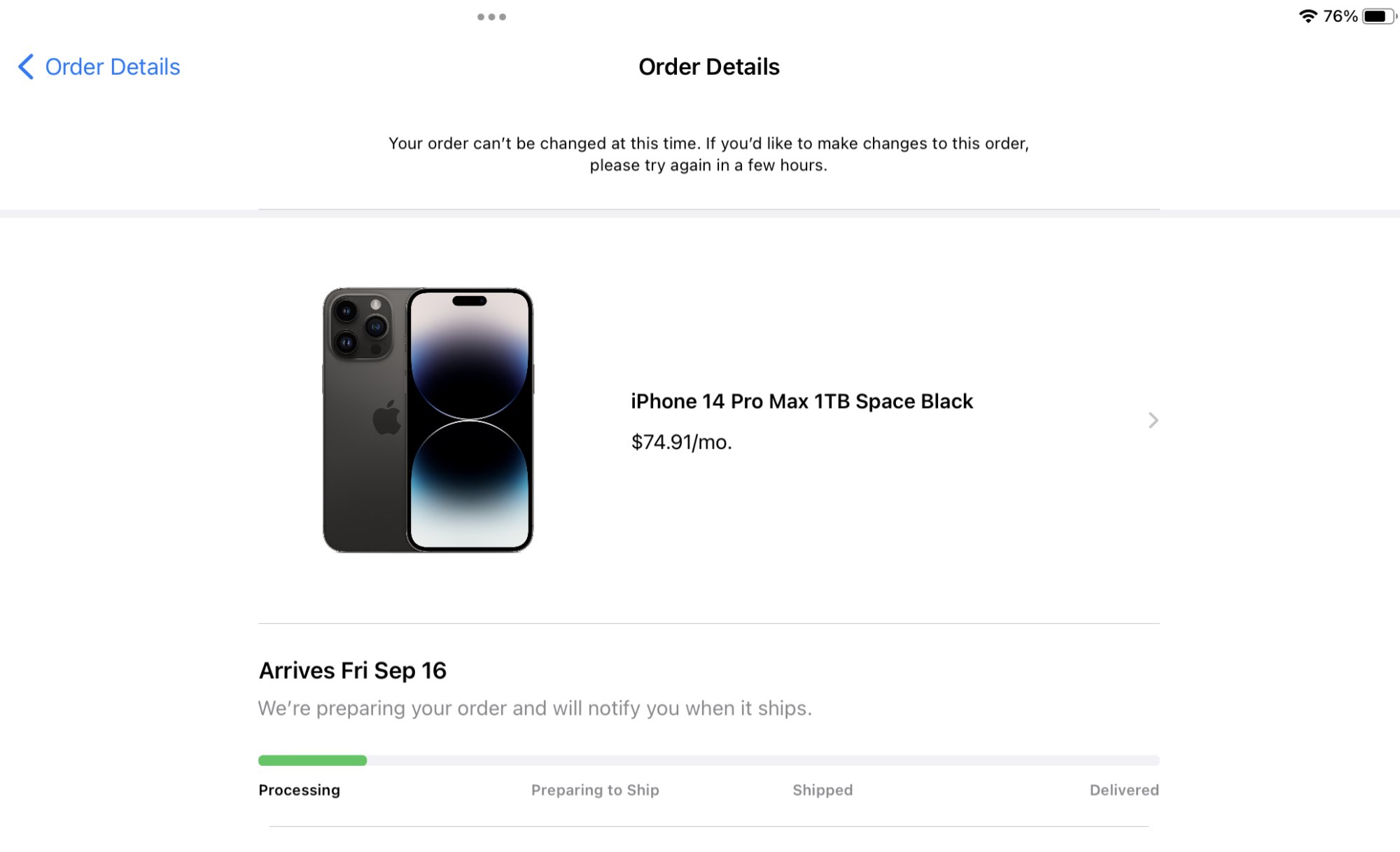
Task: Click the blue Order Details back link
Action: pos(112,67)
